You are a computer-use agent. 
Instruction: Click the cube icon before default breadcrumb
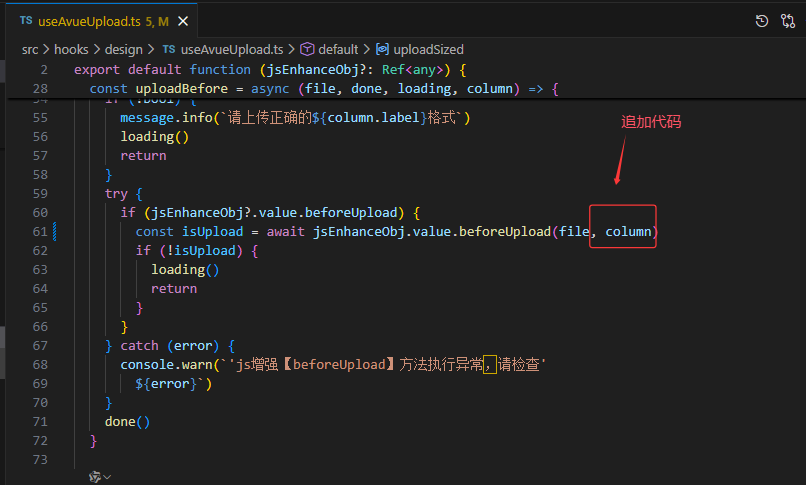307,49
